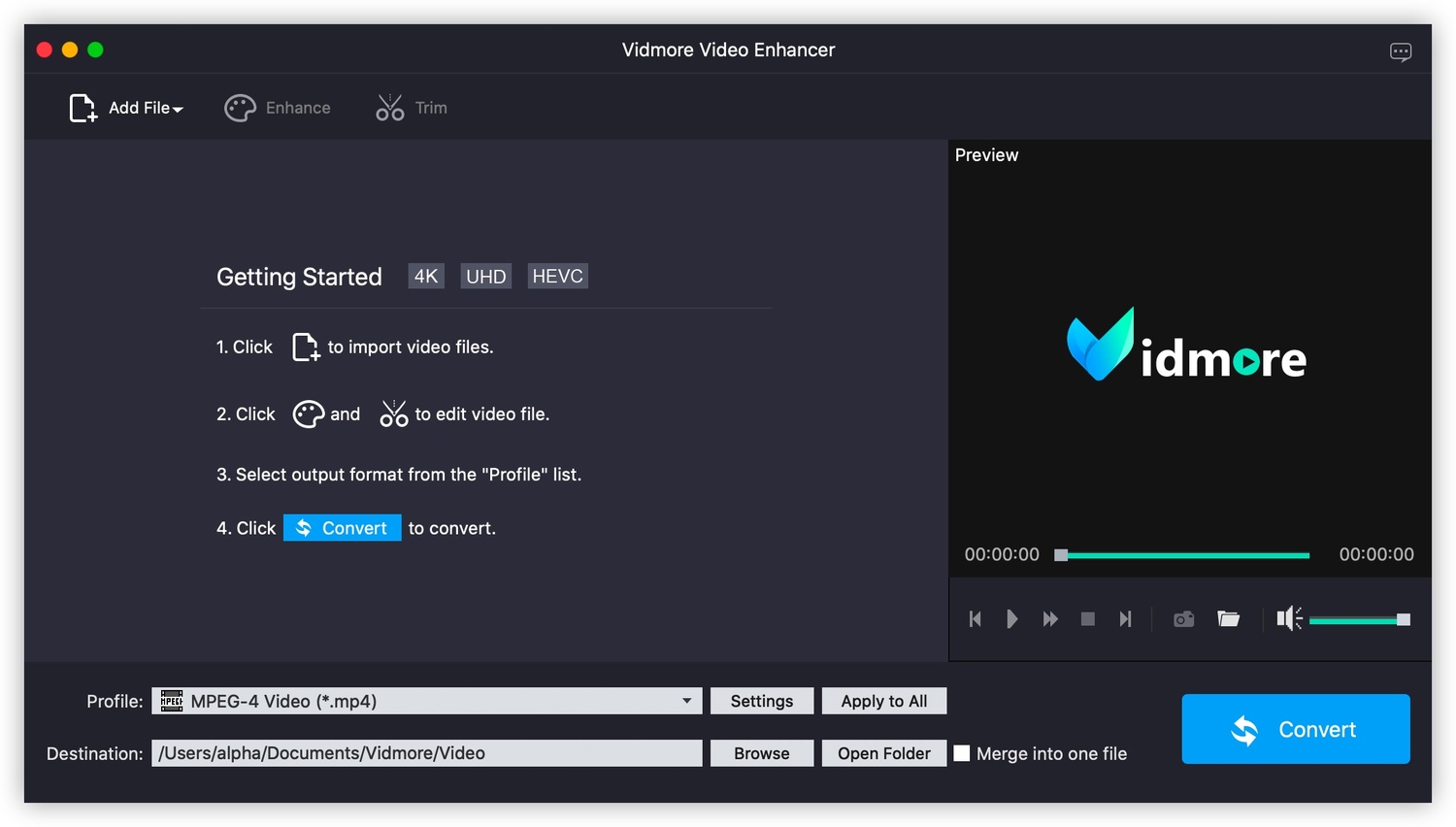This screenshot has width=1456, height=827.
Task: Click the Add File toolbar icon
Action: [83, 108]
